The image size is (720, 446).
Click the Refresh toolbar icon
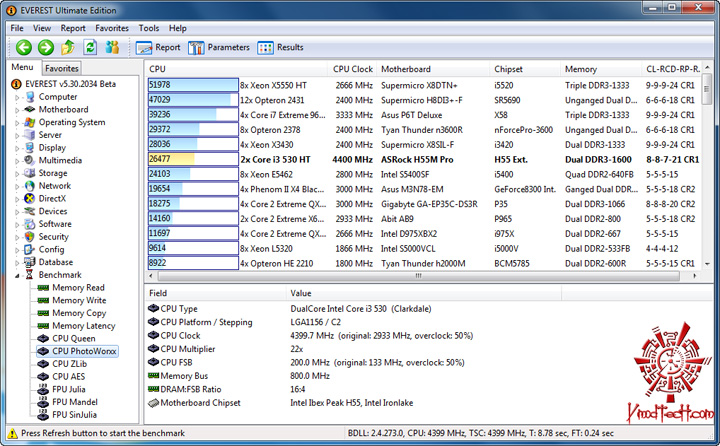coord(90,47)
